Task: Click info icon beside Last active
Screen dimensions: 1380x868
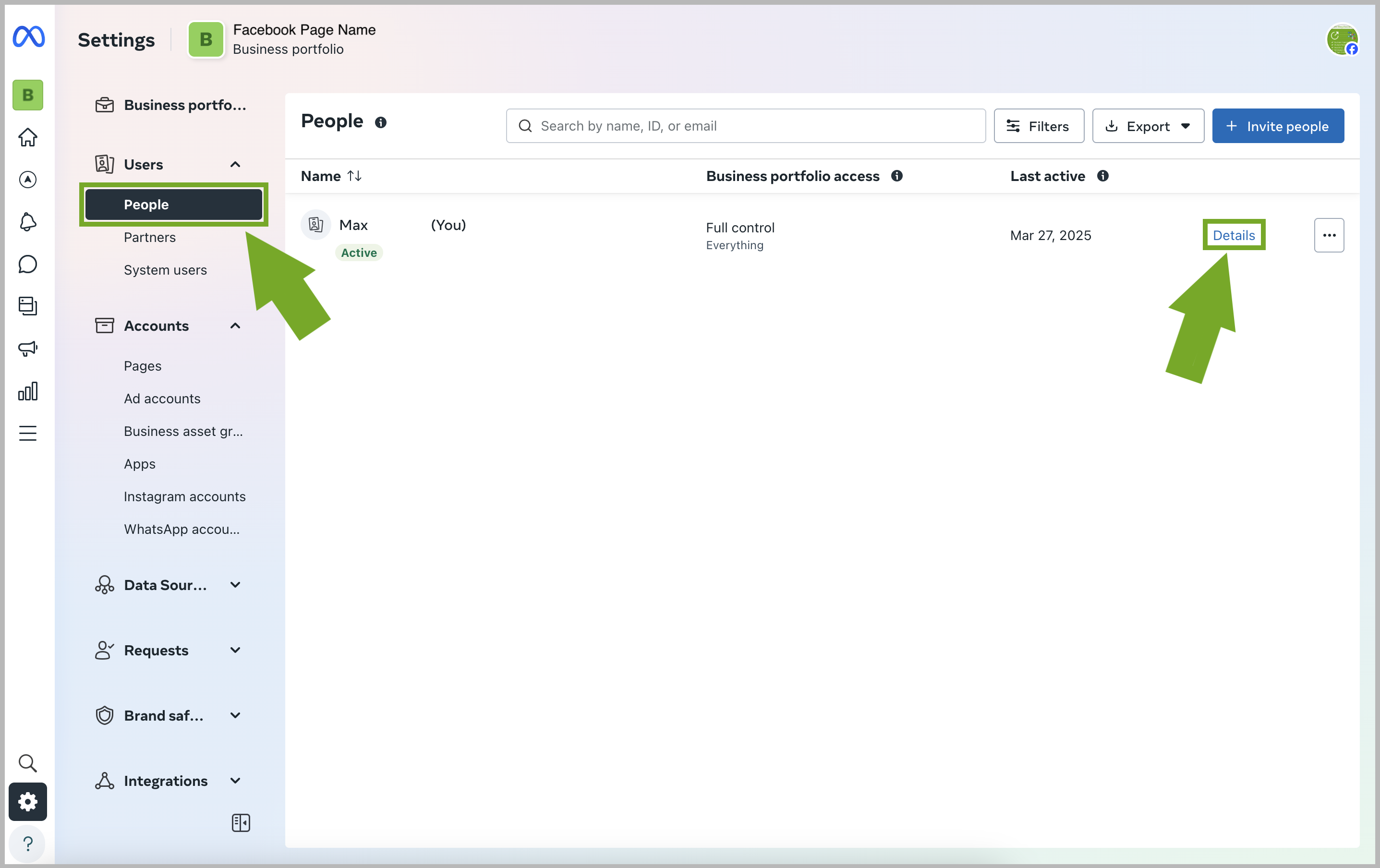Action: click(x=1102, y=176)
